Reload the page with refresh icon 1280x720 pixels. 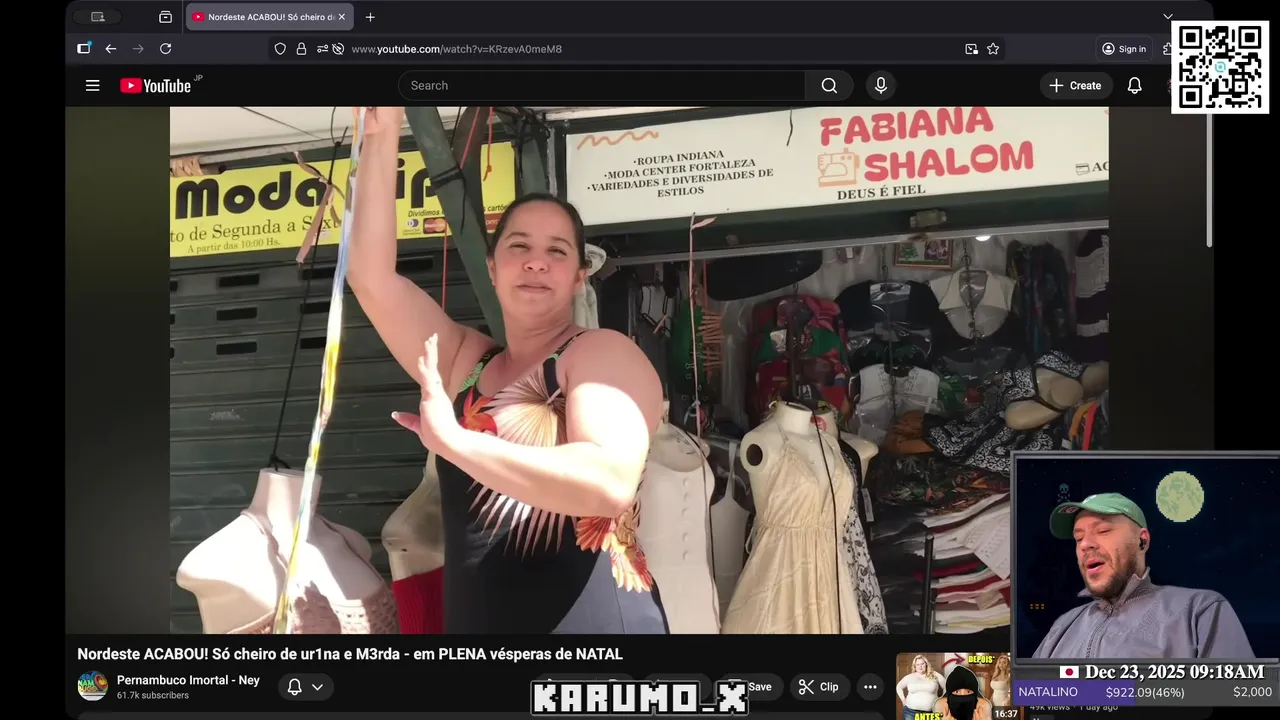(165, 49)
